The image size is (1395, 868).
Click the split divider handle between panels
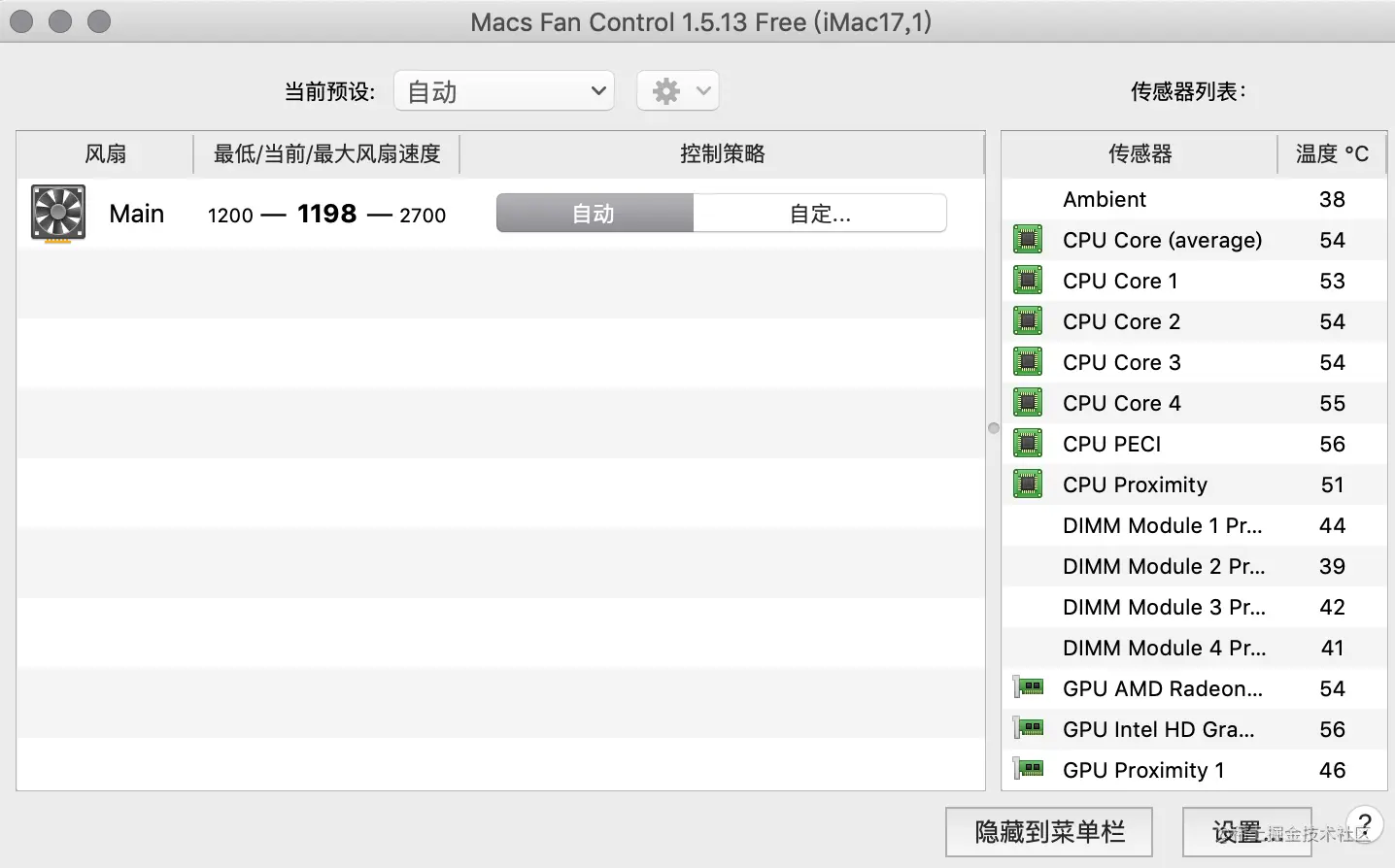994,428
